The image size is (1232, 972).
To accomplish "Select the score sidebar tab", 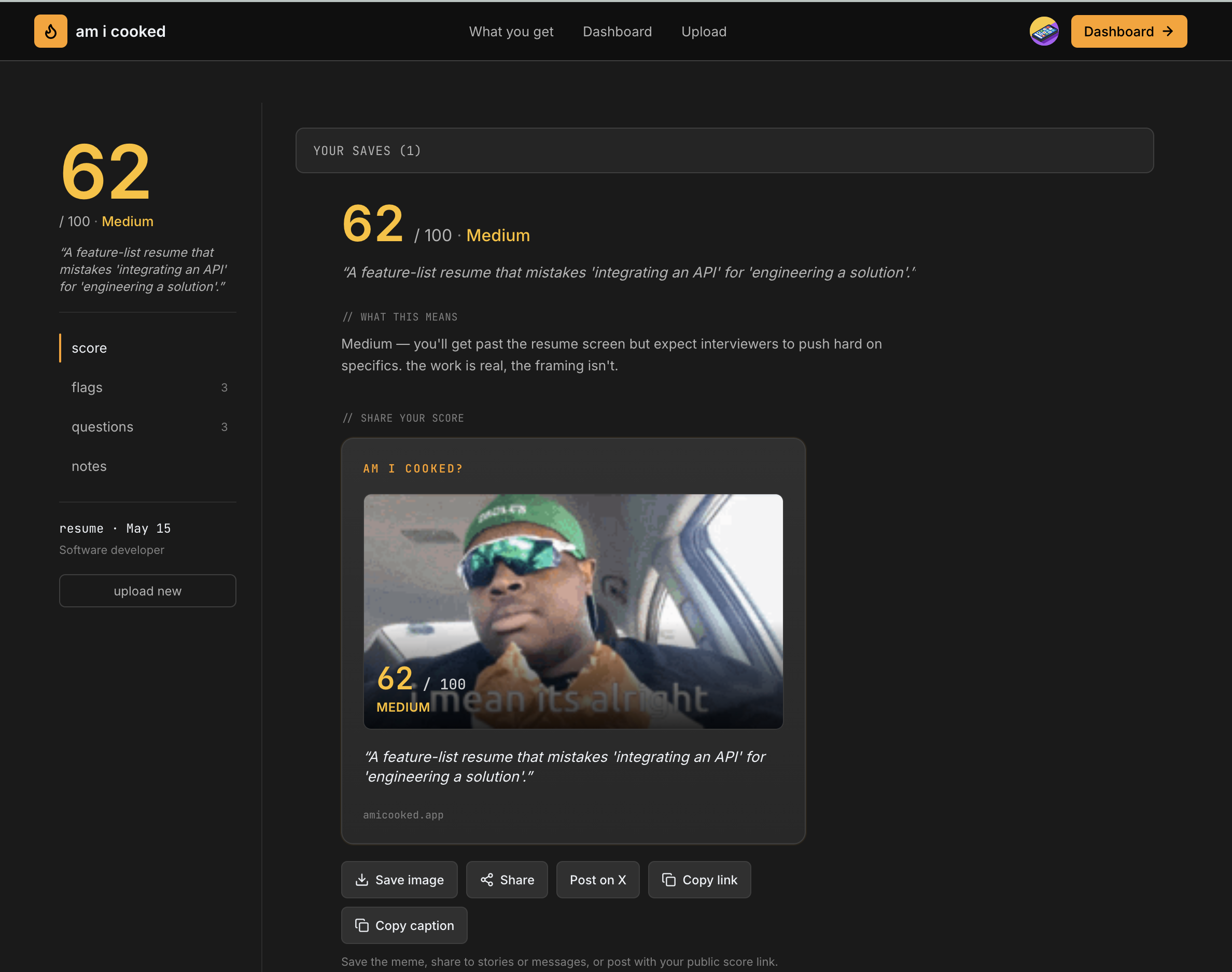I will pos(147,348).
